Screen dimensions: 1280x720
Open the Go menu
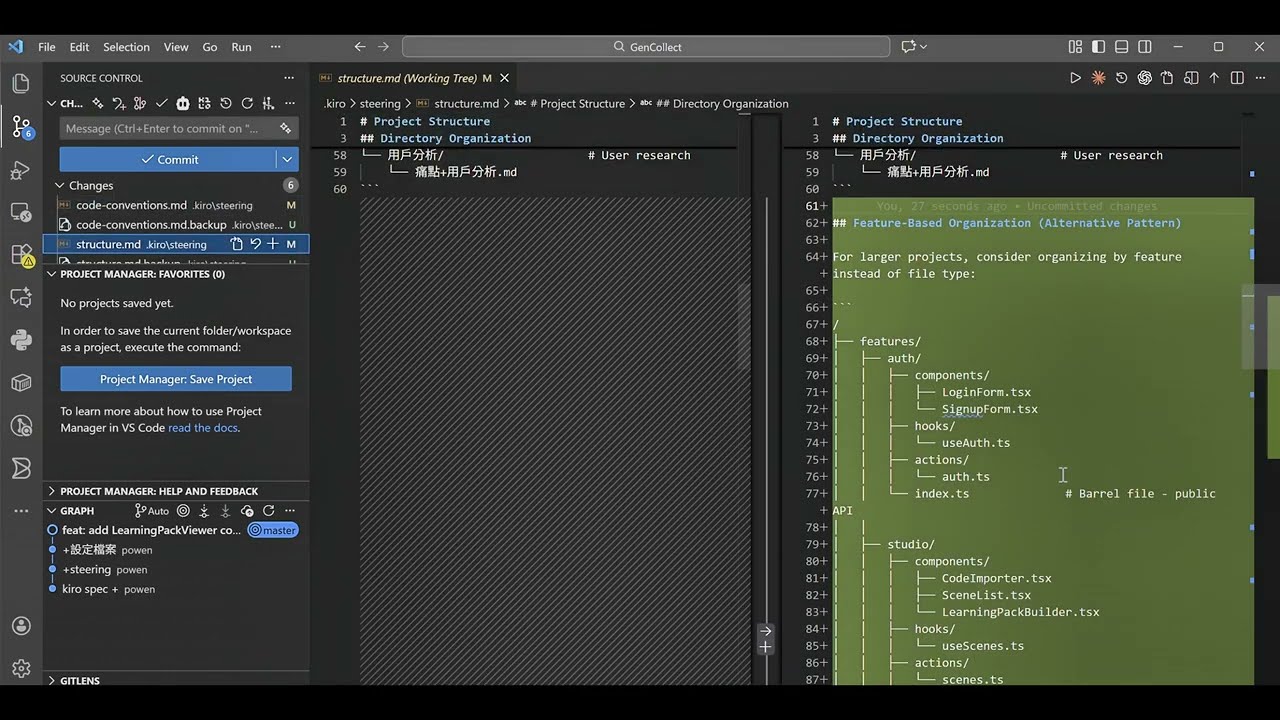point(210,47)
